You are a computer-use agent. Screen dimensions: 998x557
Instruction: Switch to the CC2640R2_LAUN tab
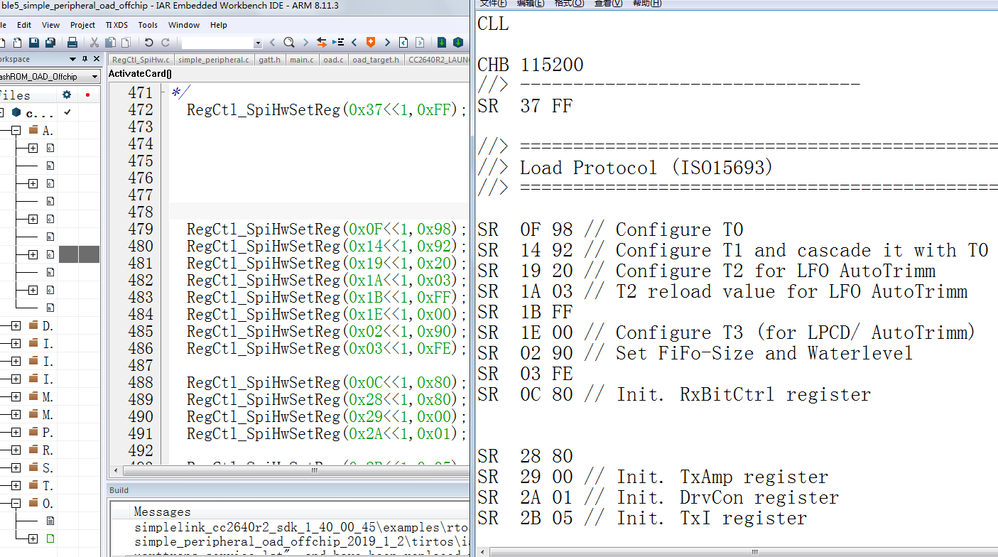(x=438, y=60)
